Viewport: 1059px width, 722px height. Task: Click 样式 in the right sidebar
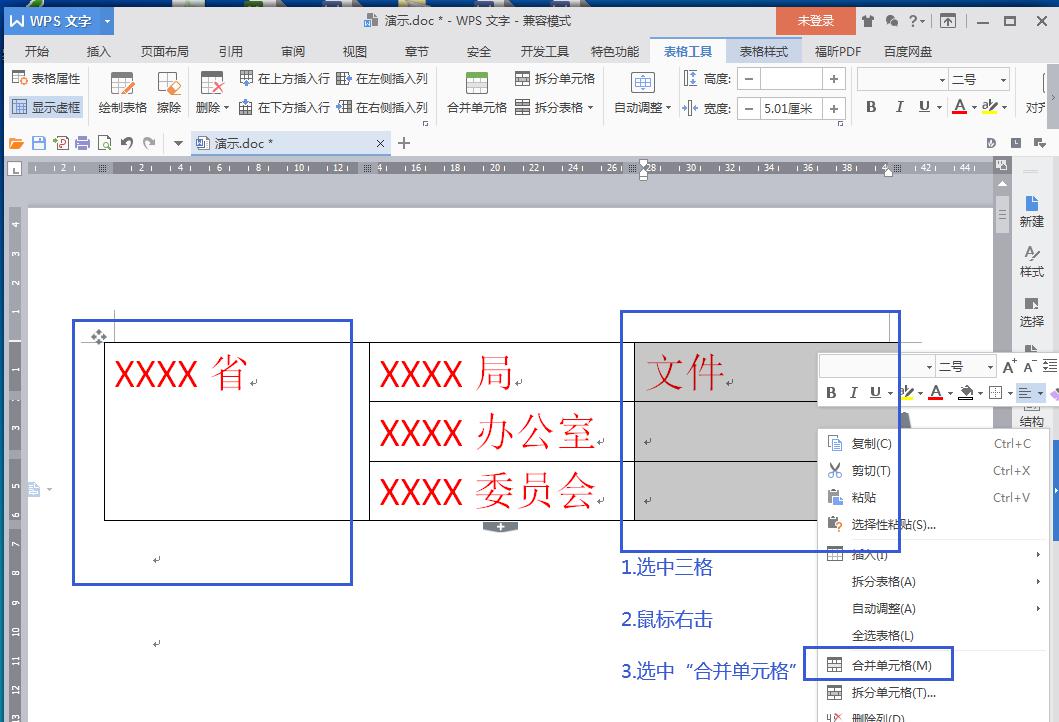click(1031, 262)
